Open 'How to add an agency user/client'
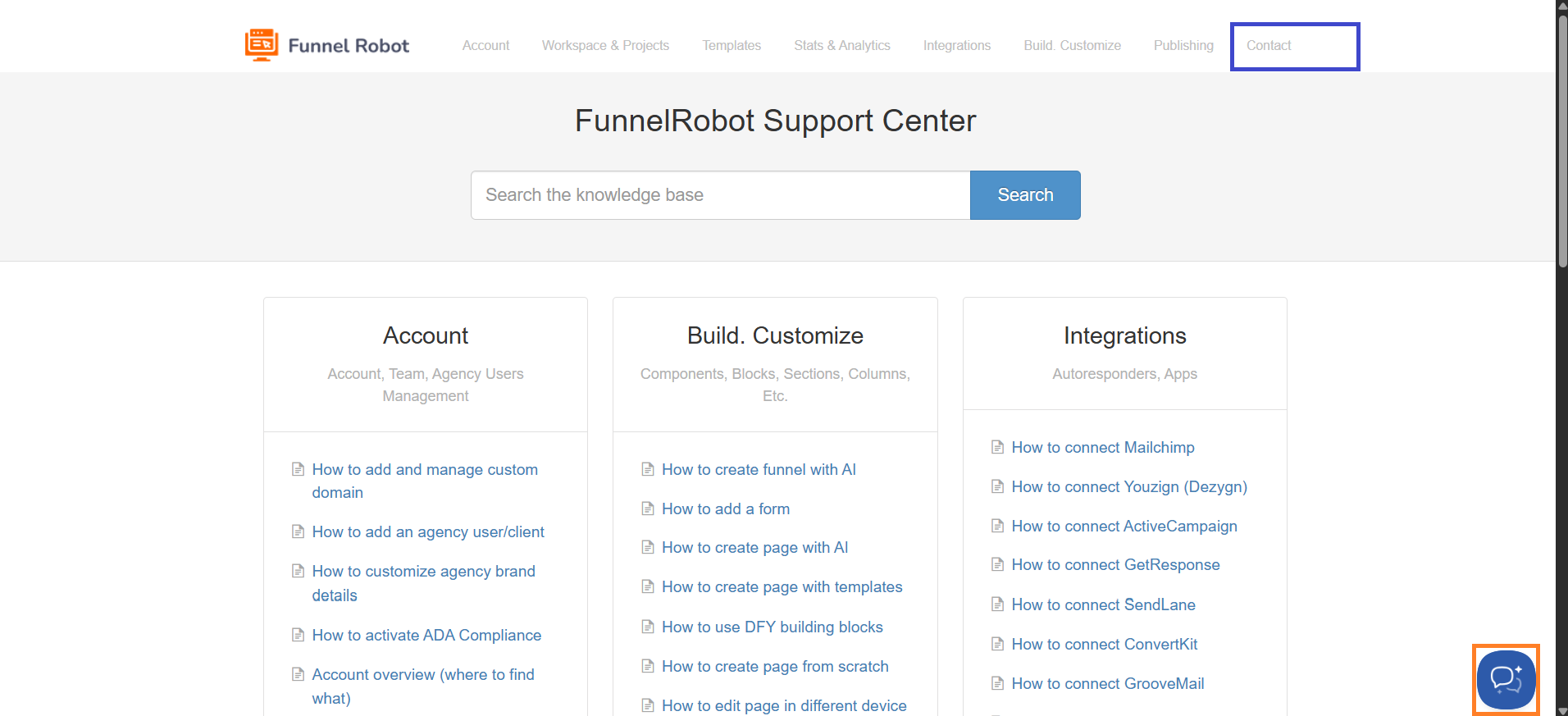This screenshot has width=1568, height=716. click(428, 531)
